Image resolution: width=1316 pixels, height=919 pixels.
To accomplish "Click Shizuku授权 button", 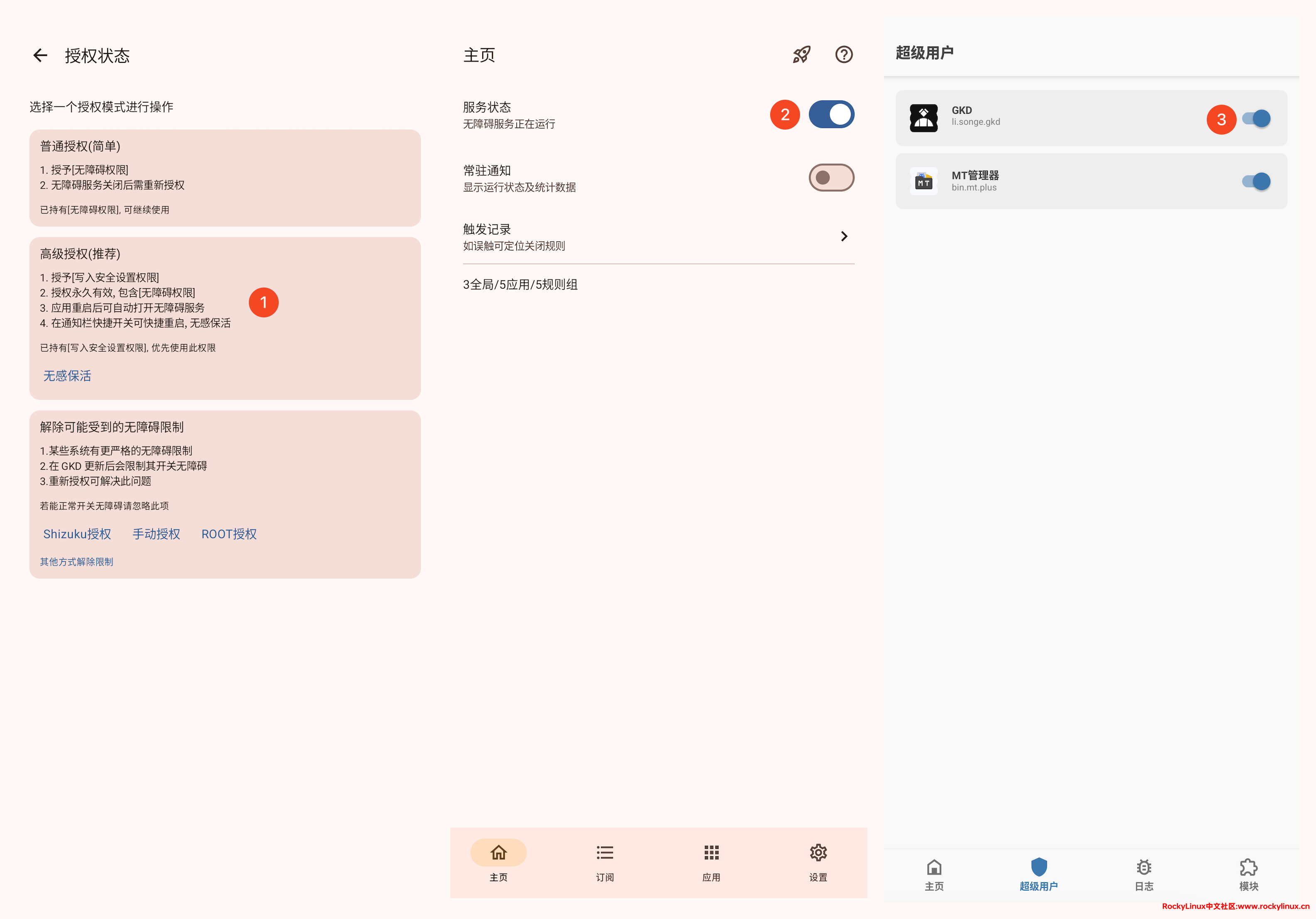I will point(77,534).
